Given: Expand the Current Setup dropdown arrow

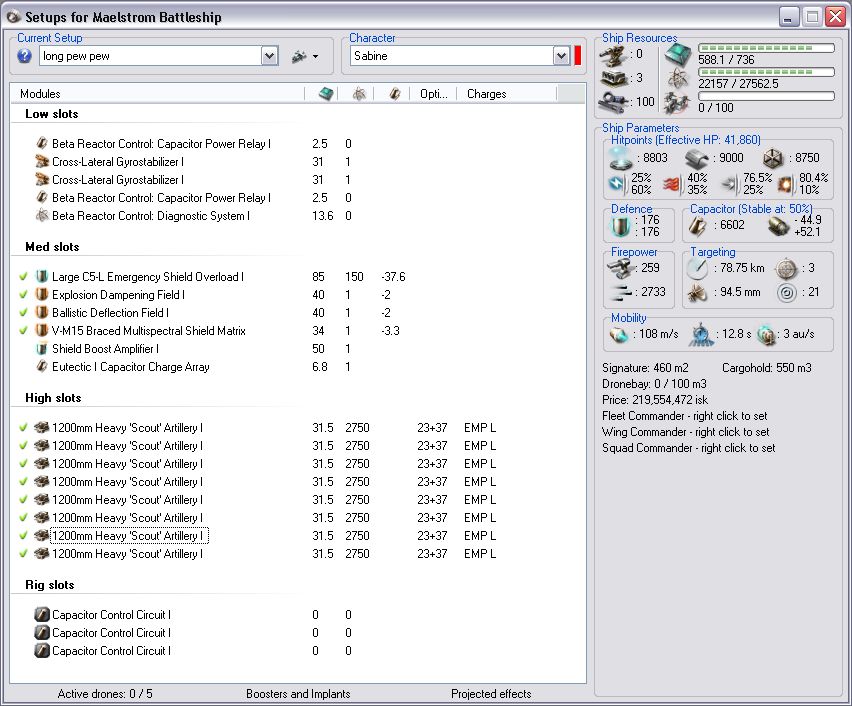Looking at the screenshot, I should coord(270,55).
